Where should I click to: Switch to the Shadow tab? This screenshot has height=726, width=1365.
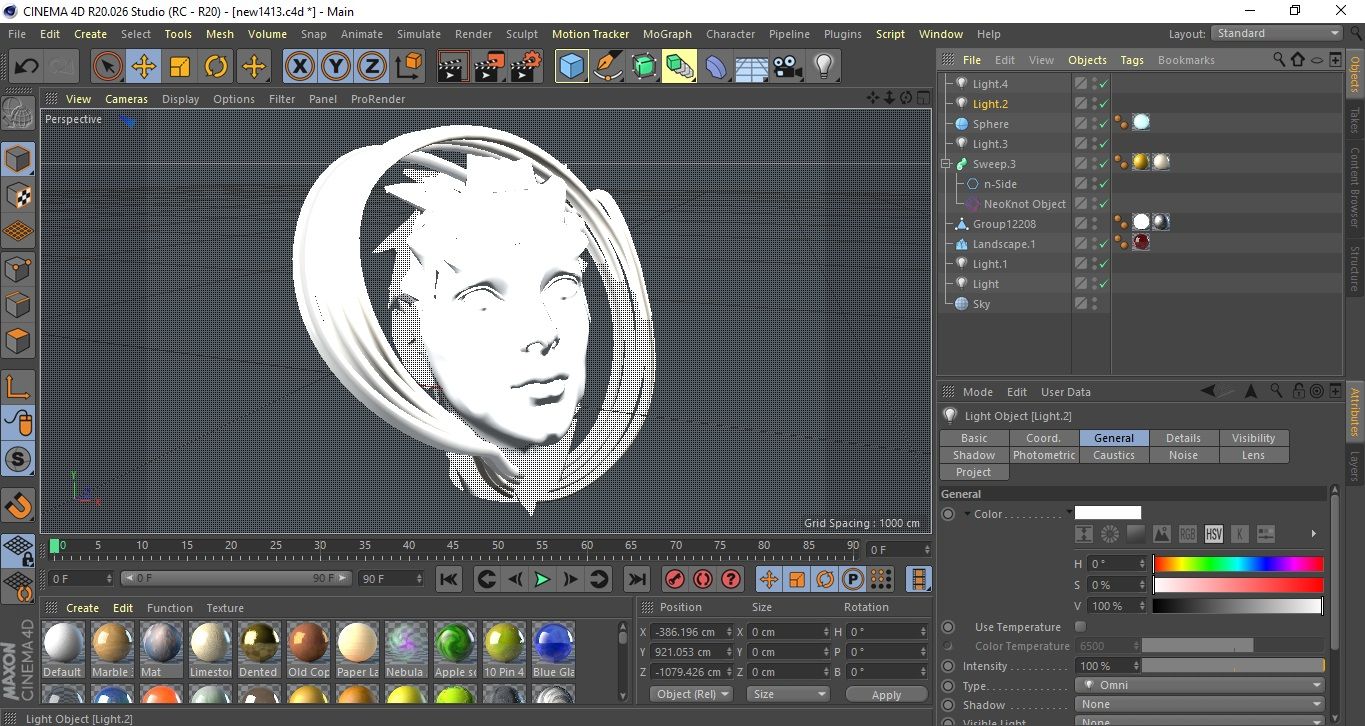(x=973, y=455)
